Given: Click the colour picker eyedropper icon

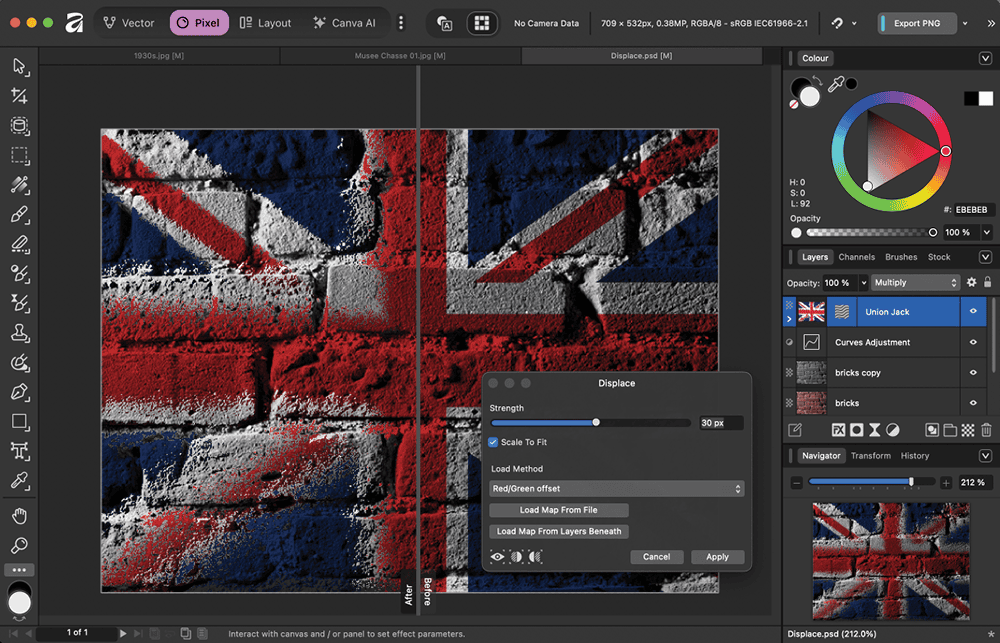Looking at the screenshot, I should (836, 85).
